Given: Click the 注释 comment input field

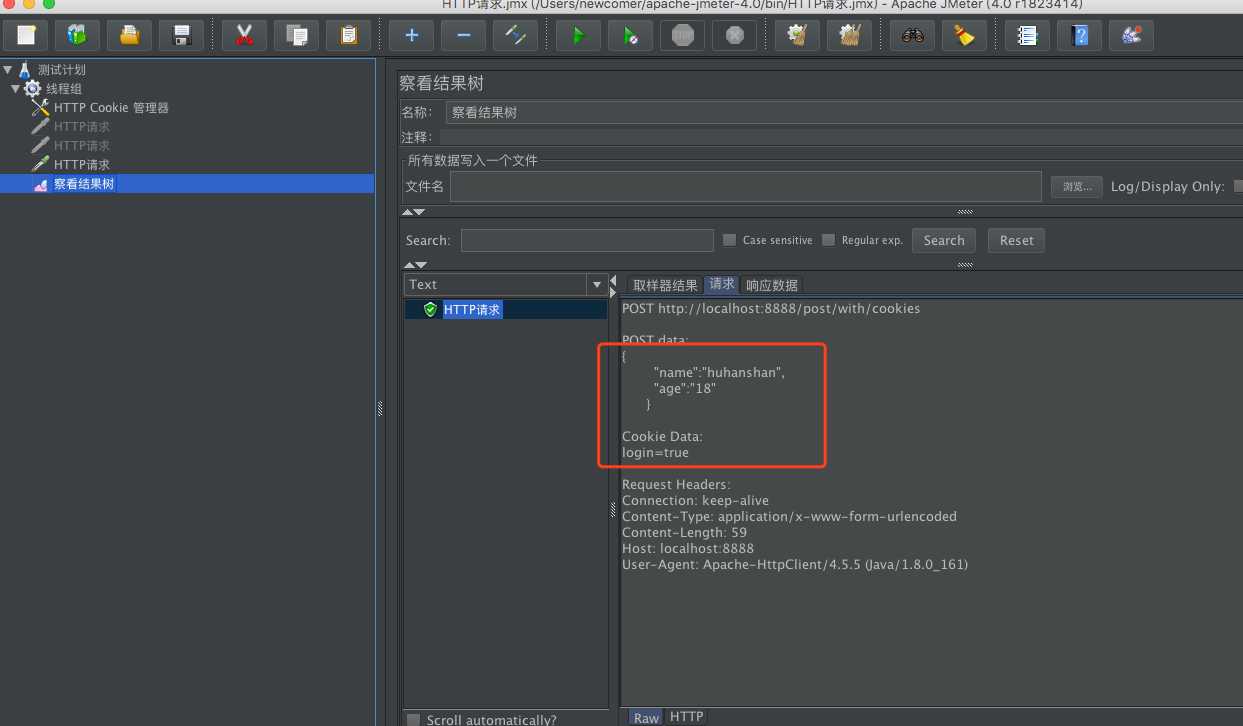Looking at the screenshot, I should (840, 137).
